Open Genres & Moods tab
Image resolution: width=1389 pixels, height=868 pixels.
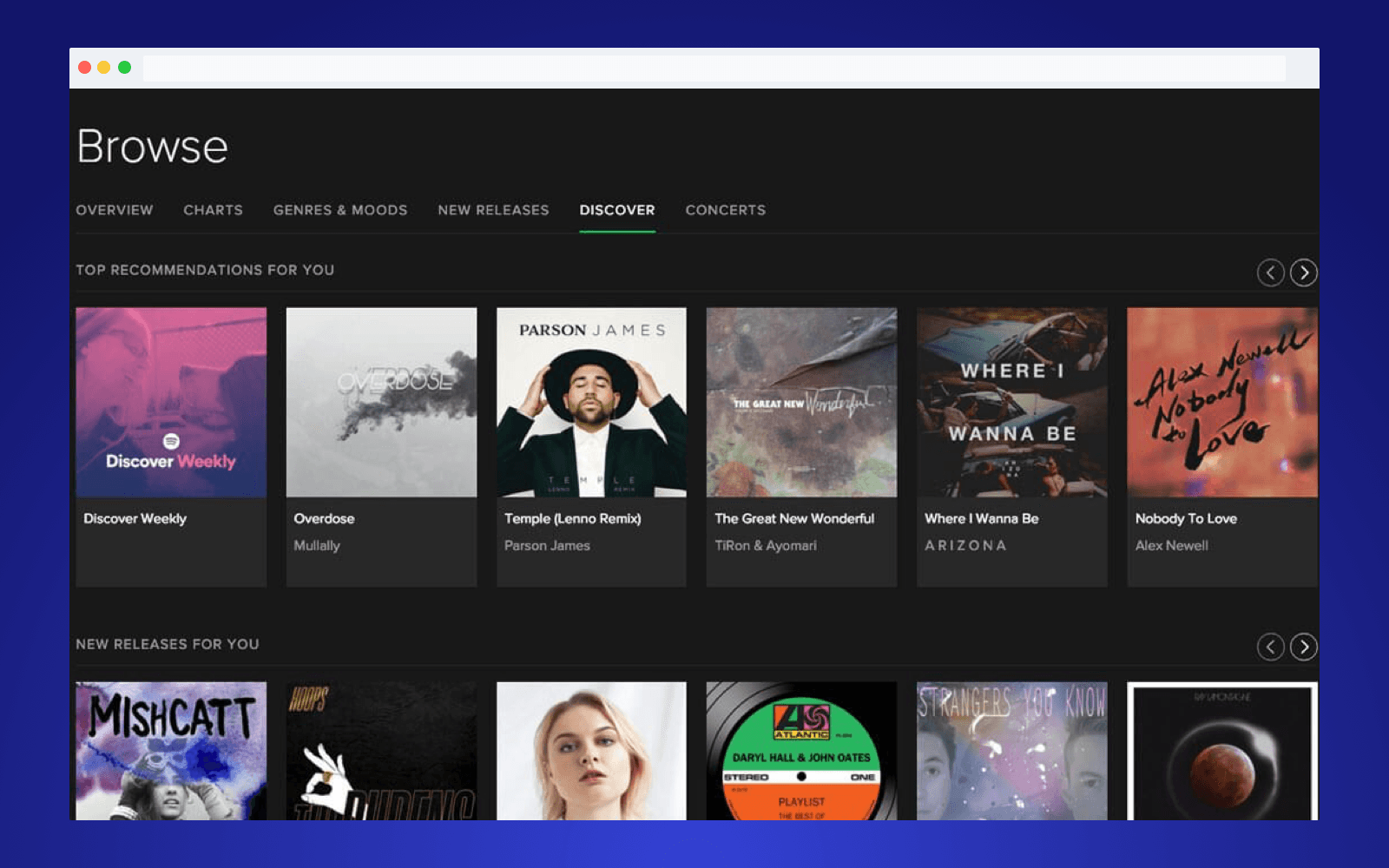(x=340, y=210)
